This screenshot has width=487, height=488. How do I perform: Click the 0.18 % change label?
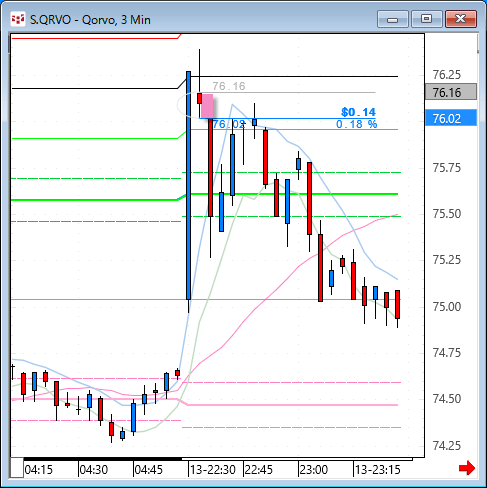(356, 124)
